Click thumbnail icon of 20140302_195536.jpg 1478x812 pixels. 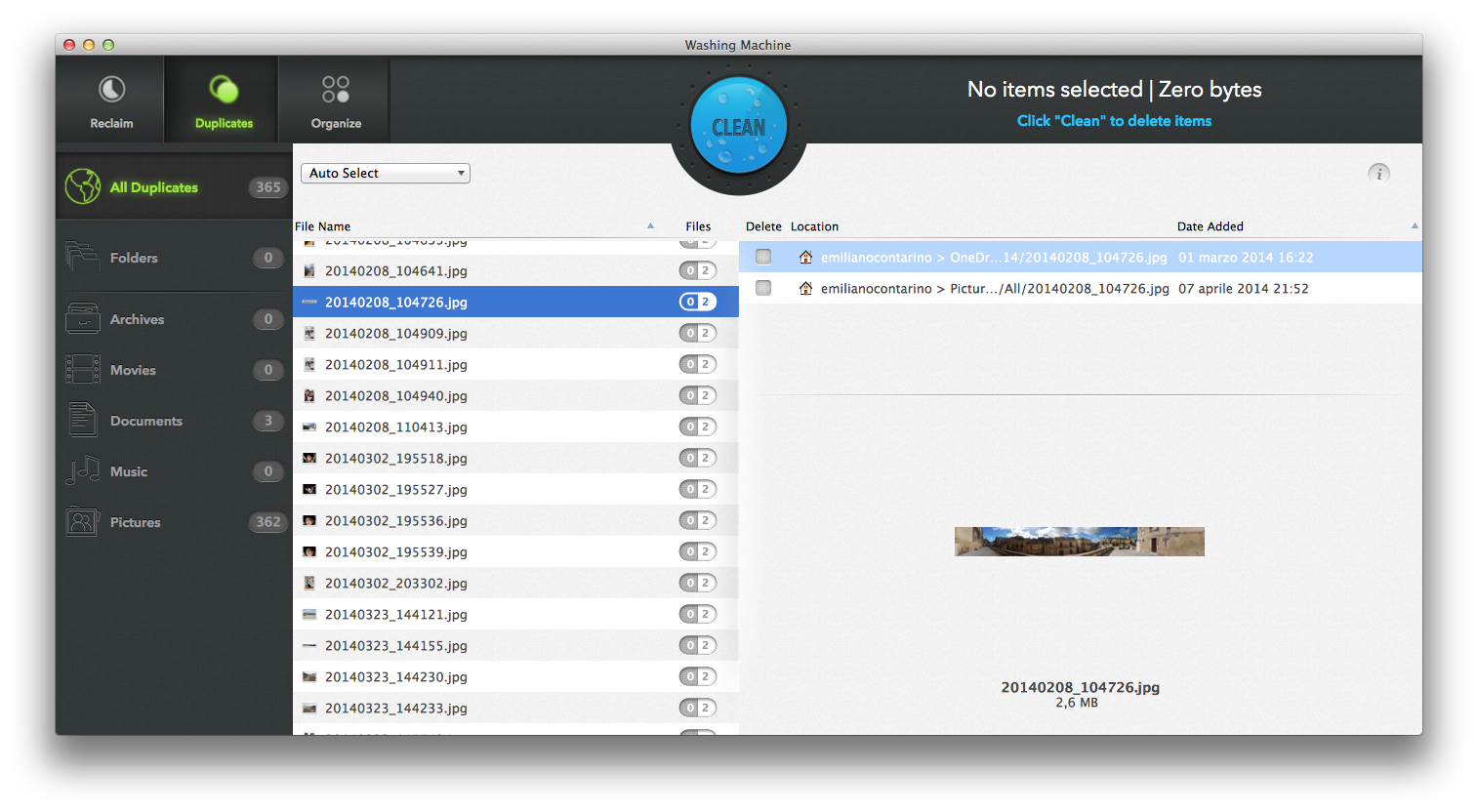click(309, 520)
